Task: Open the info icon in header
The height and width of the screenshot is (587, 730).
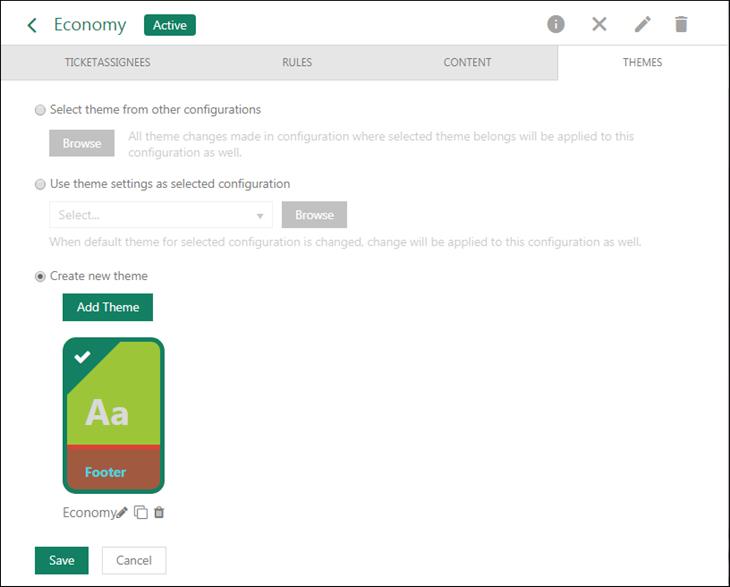Action: pyautogui.click(x=556, y=25)
